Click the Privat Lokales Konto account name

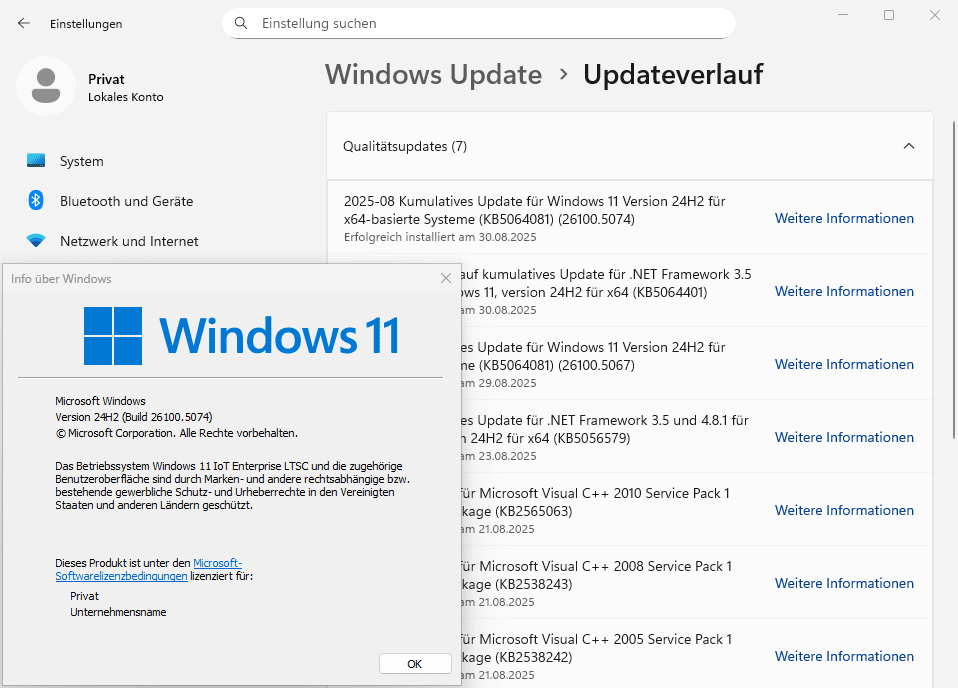click(x=125, y=87)
